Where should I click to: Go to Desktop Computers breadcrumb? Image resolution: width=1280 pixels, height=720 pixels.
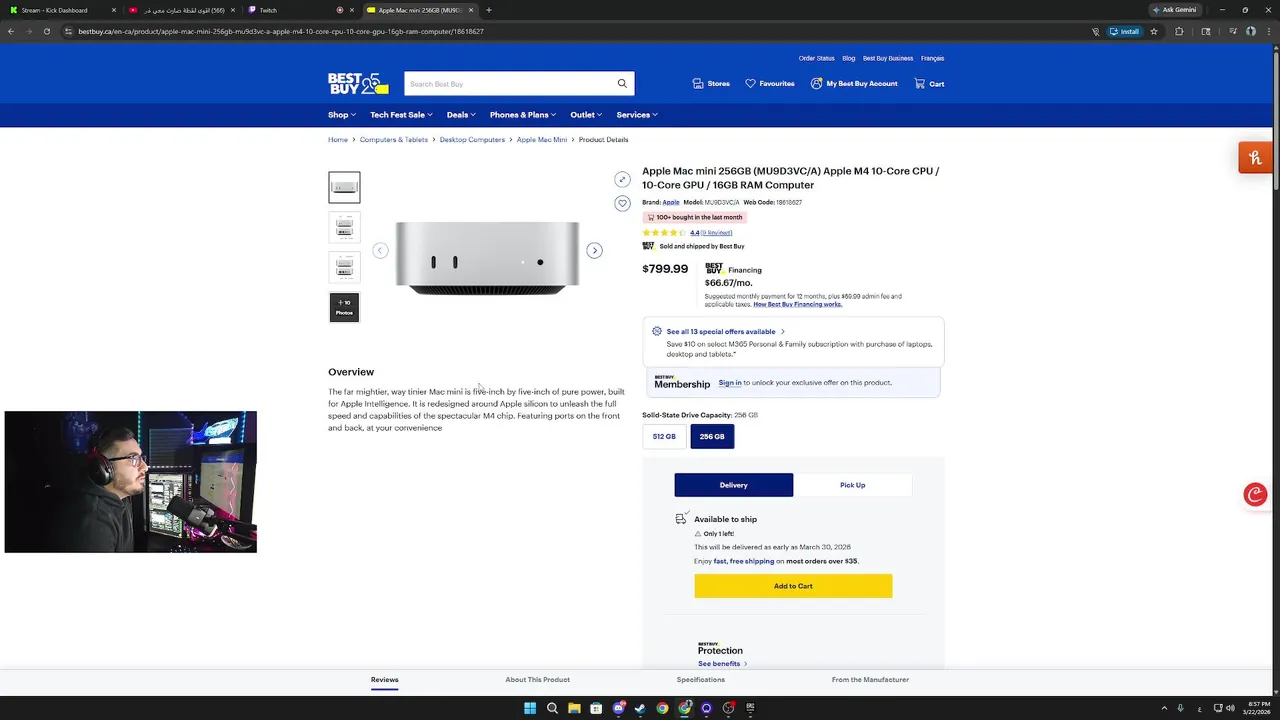click(x=472, y=140)
